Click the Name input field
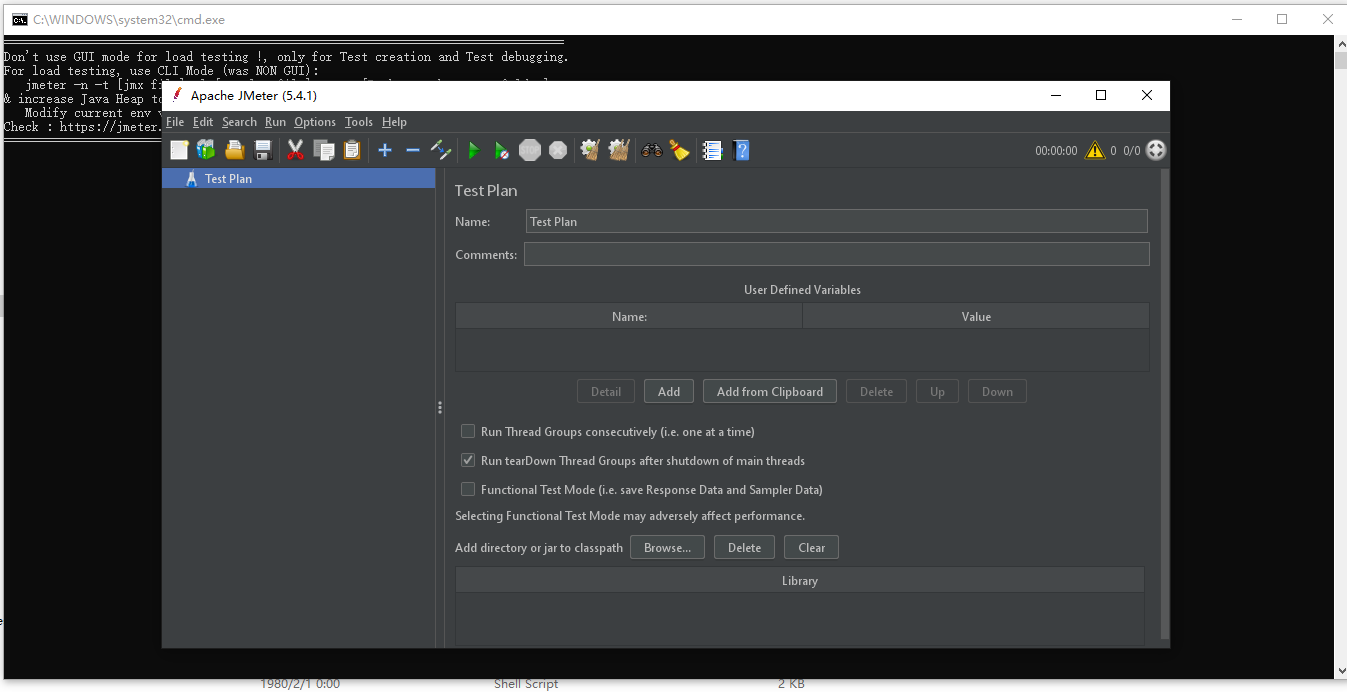The image size is (1347, 692). click(x=836, y=221)
